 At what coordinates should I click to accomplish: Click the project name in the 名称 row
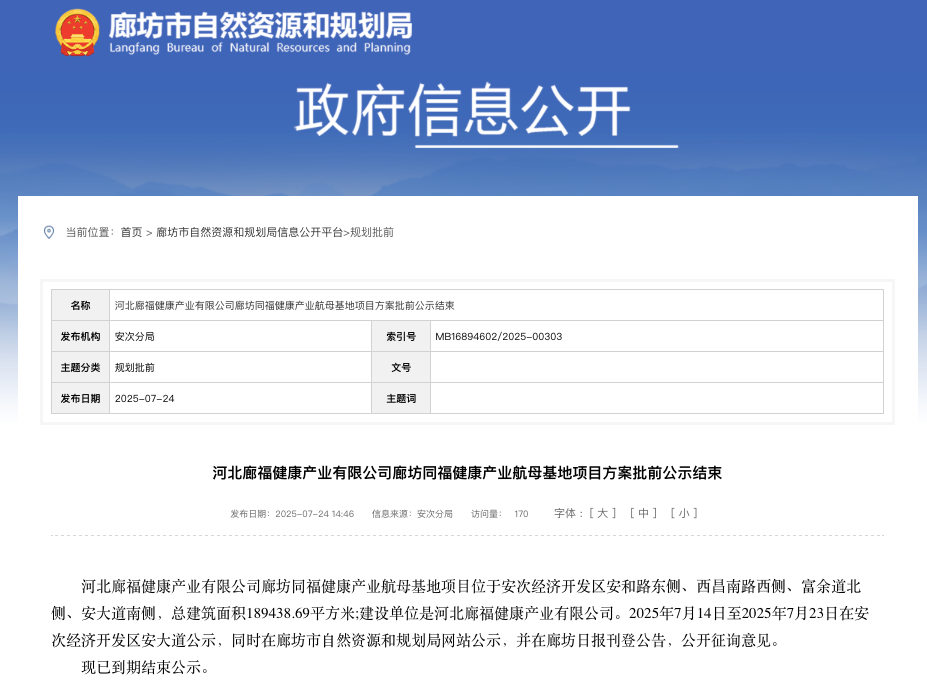[284, 305]
